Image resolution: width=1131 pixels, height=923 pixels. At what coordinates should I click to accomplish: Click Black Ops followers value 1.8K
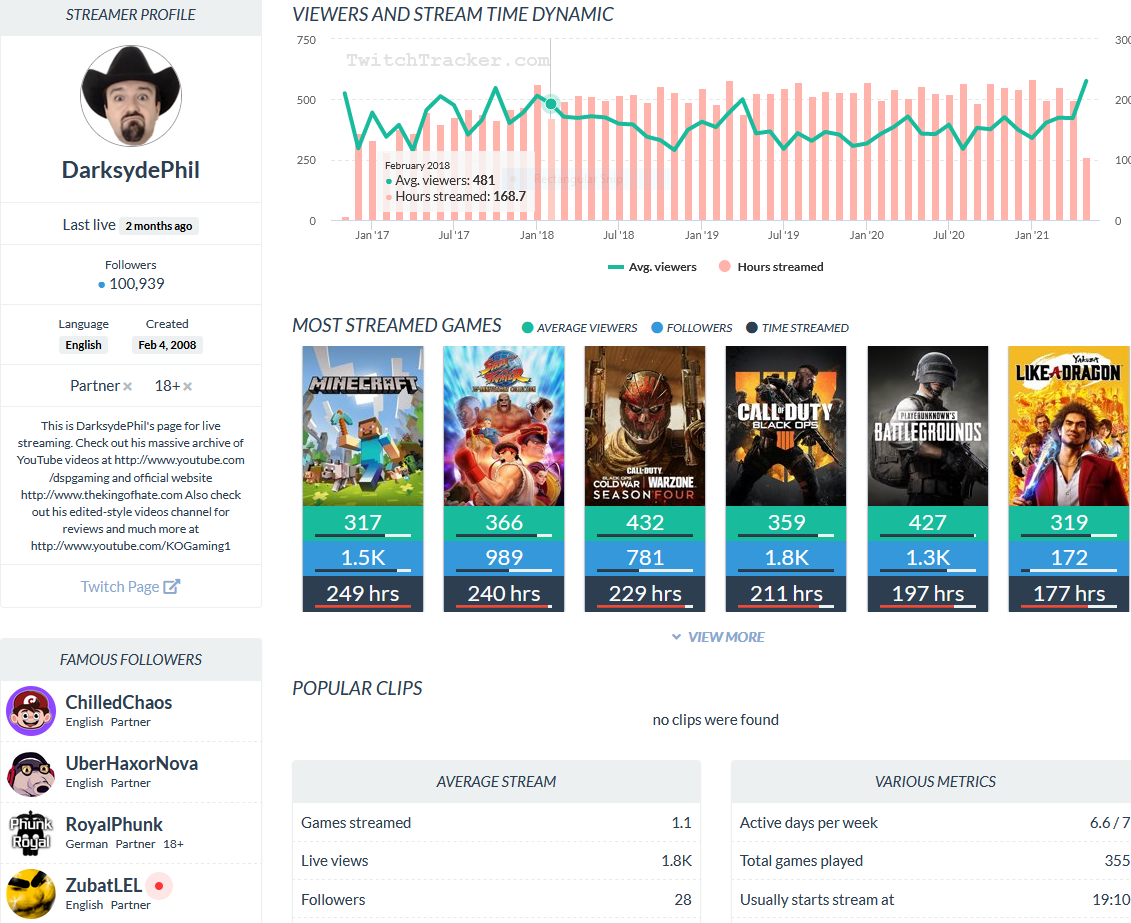click(x=786, y=558)
